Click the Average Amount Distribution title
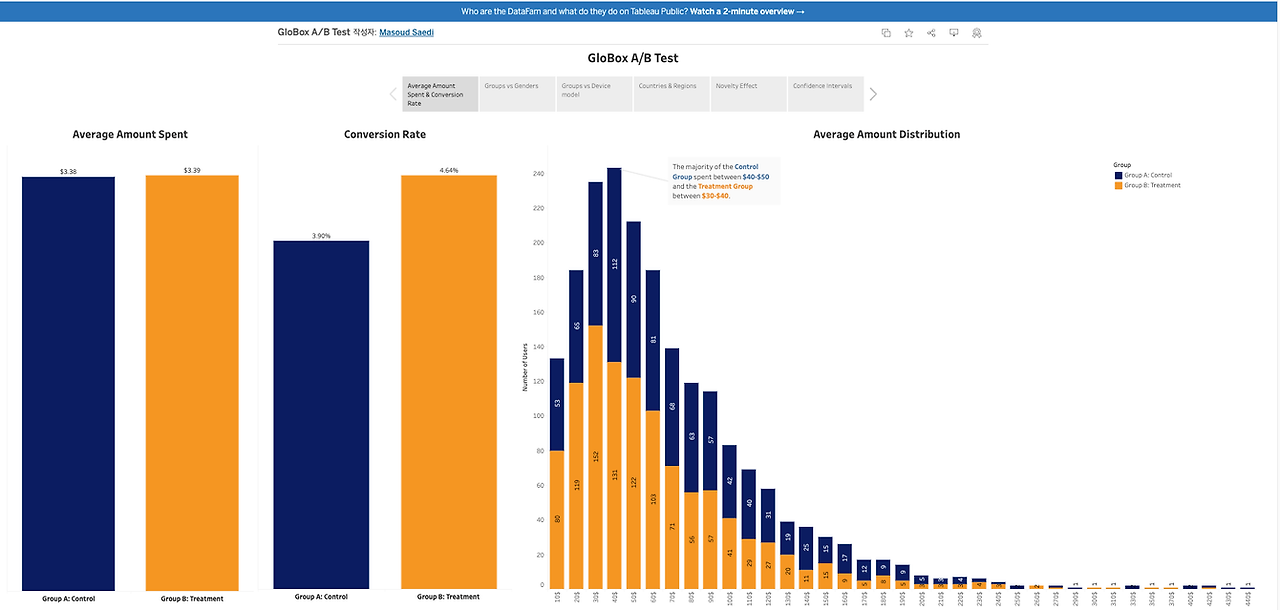The height and width of the screenshot is (610, 1280). click(x=886, y=134)
